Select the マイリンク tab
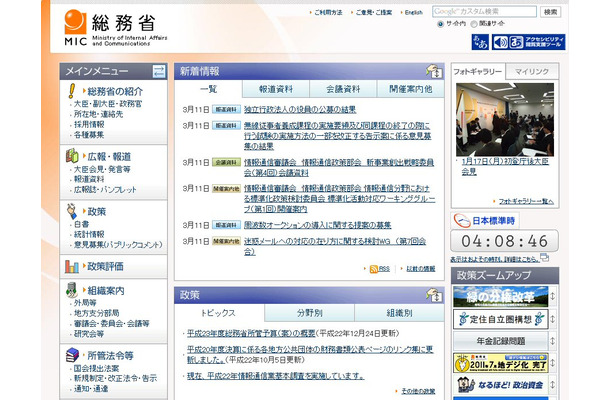The height and width of the screenshot is (400, 610). 532,72
